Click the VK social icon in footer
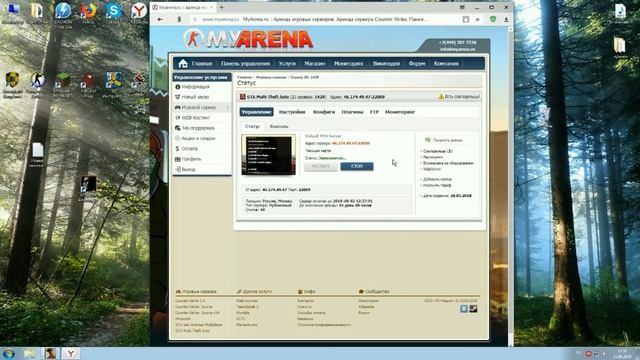The height and width of the screenshot is (360, 640). point(464,309)
